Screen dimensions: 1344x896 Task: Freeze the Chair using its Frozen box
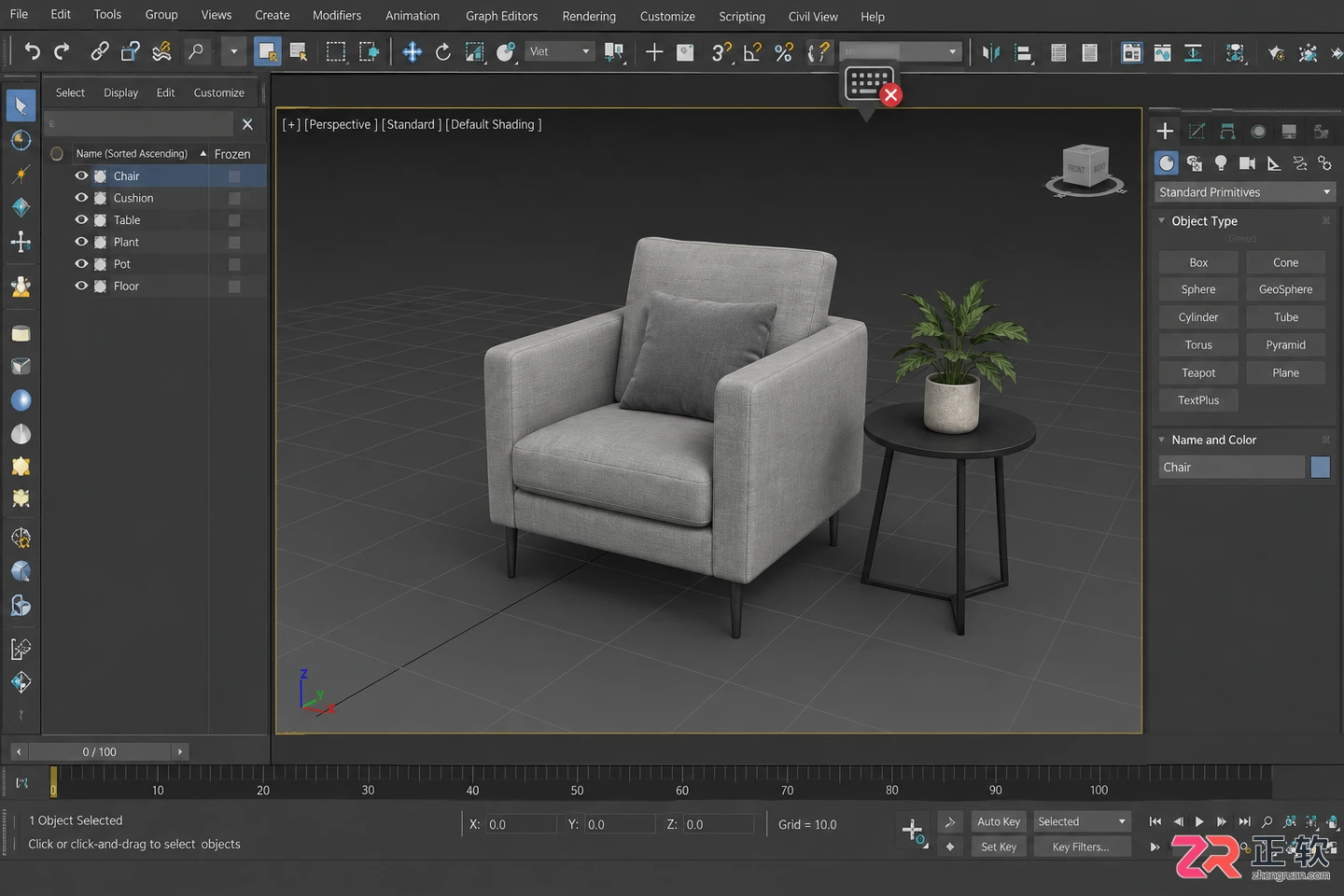point(234,176)
